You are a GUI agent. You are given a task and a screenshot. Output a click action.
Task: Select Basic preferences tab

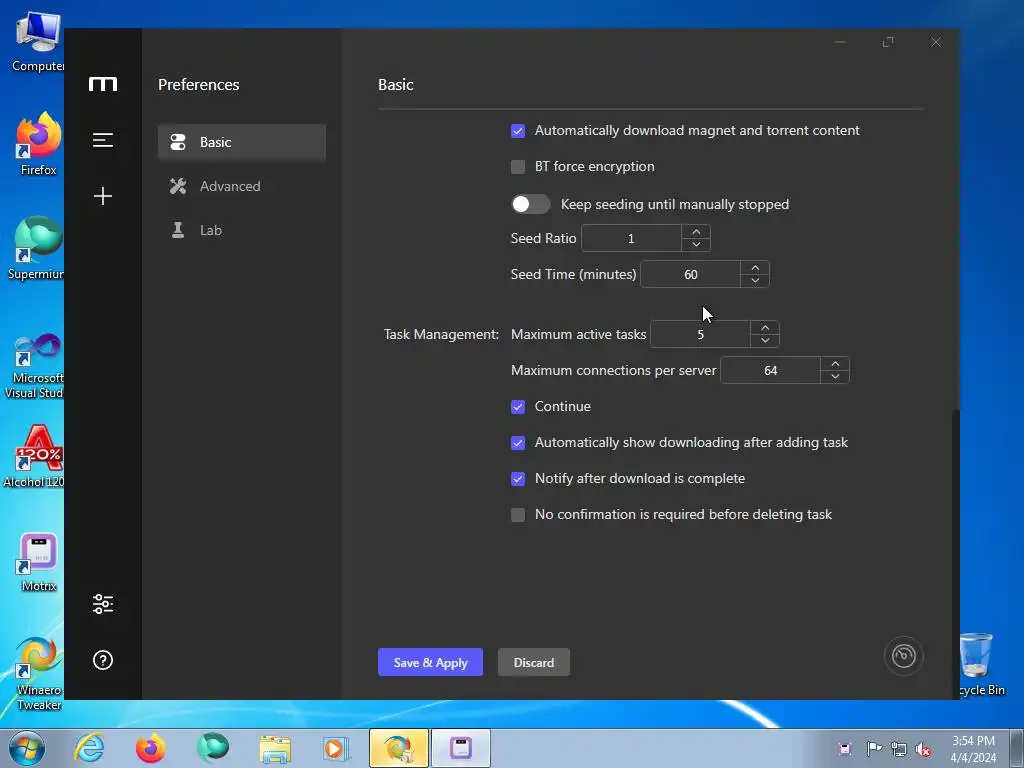(242, 142)
